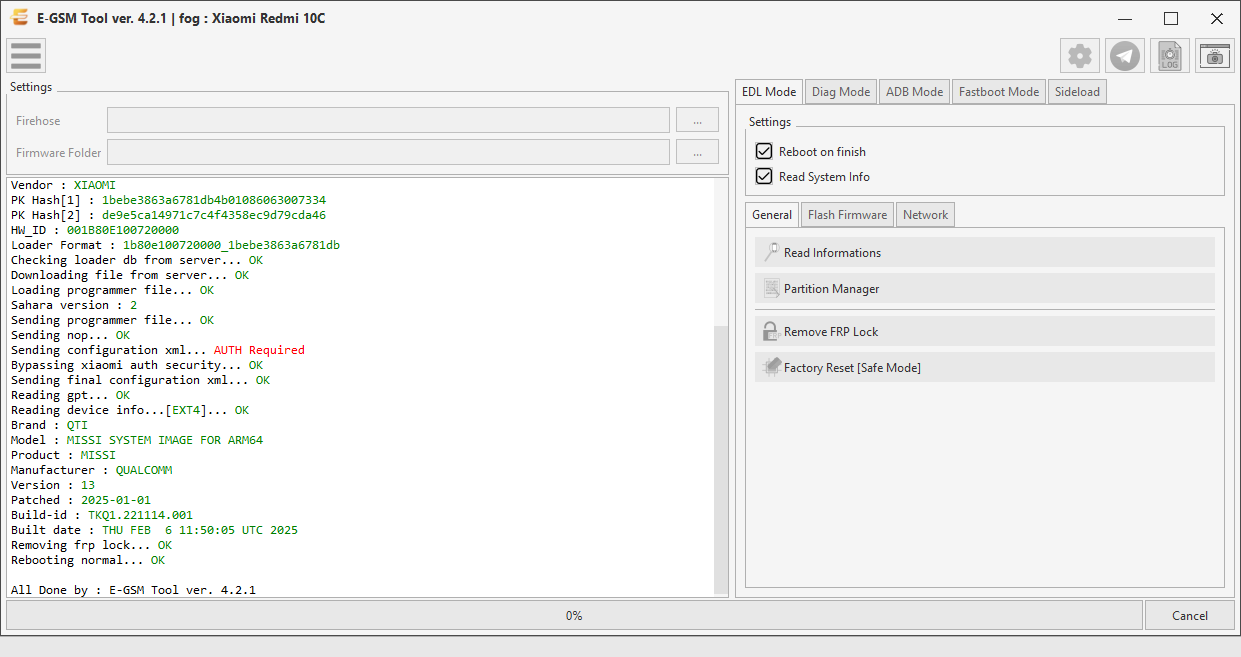Click the Partition Manager icon
The height and width of the screenshot is (657, 1241).
point(771,288)
